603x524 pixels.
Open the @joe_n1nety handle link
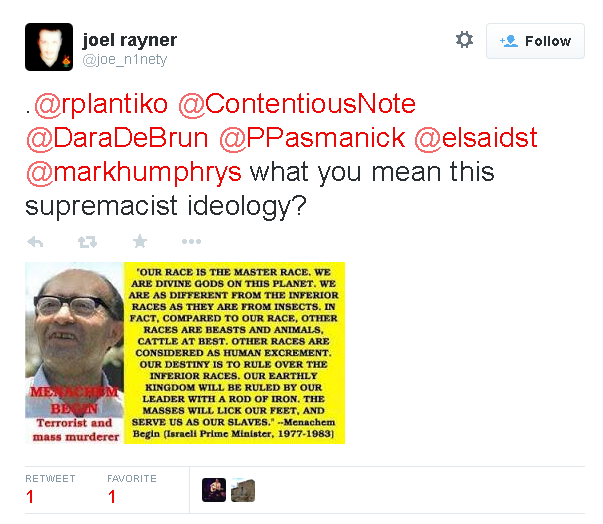click(x=125, y=60)
